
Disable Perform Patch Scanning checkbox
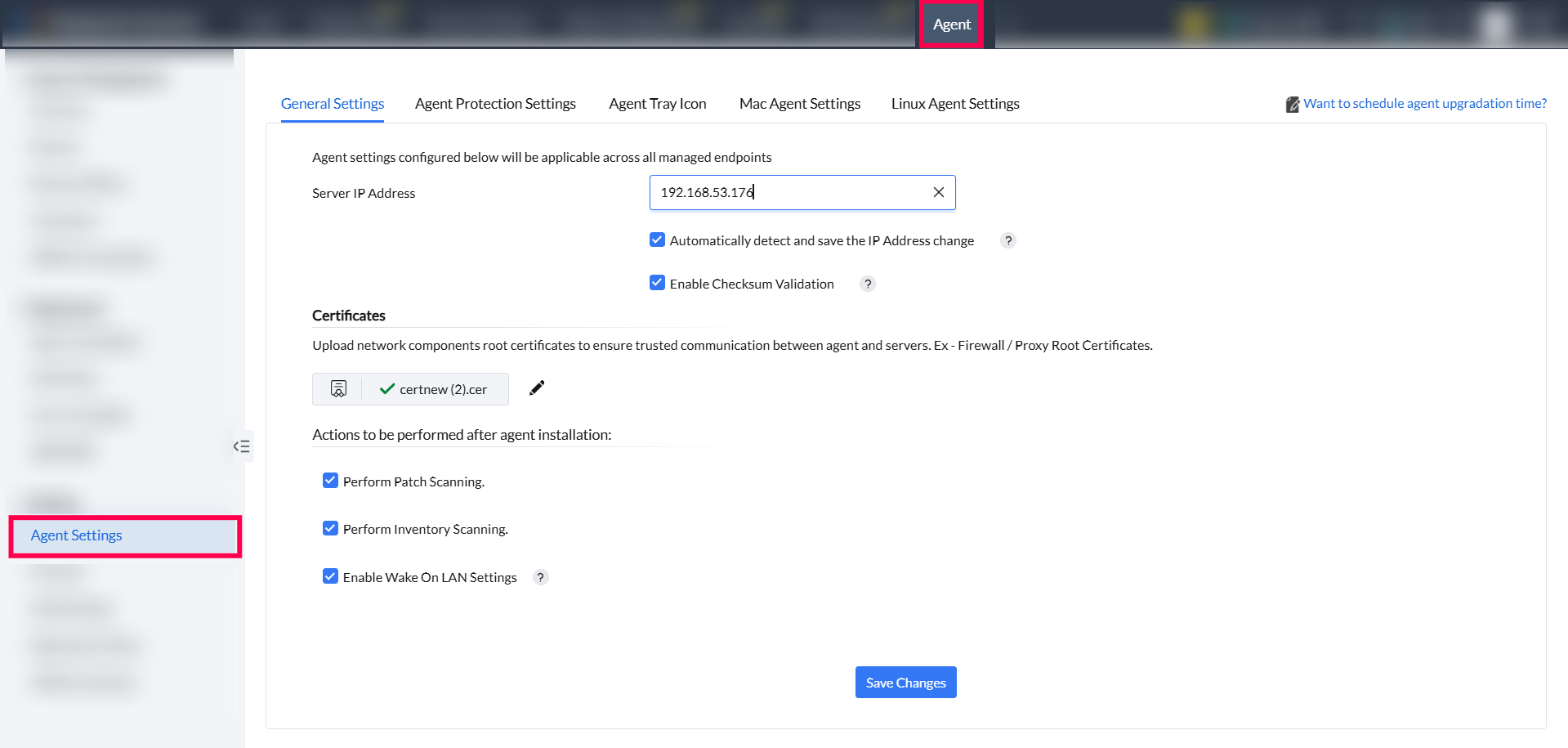click(x=330, y=481)
